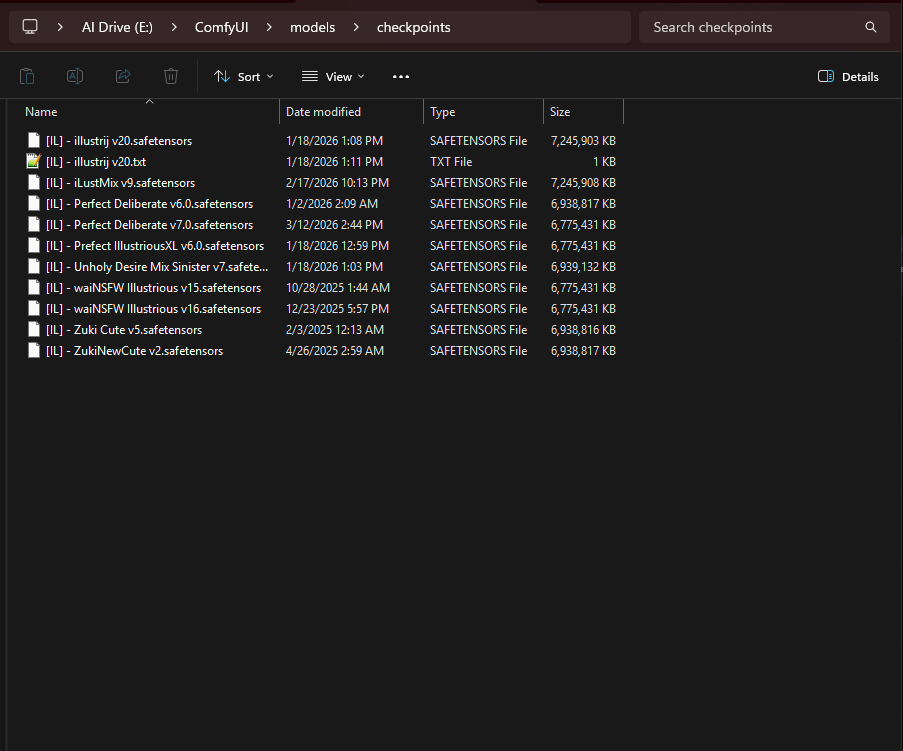Select file name waiNSFW Illustrious v15.safetensors
The height and width of the screenshot is (751, 903).
point(153,287)
